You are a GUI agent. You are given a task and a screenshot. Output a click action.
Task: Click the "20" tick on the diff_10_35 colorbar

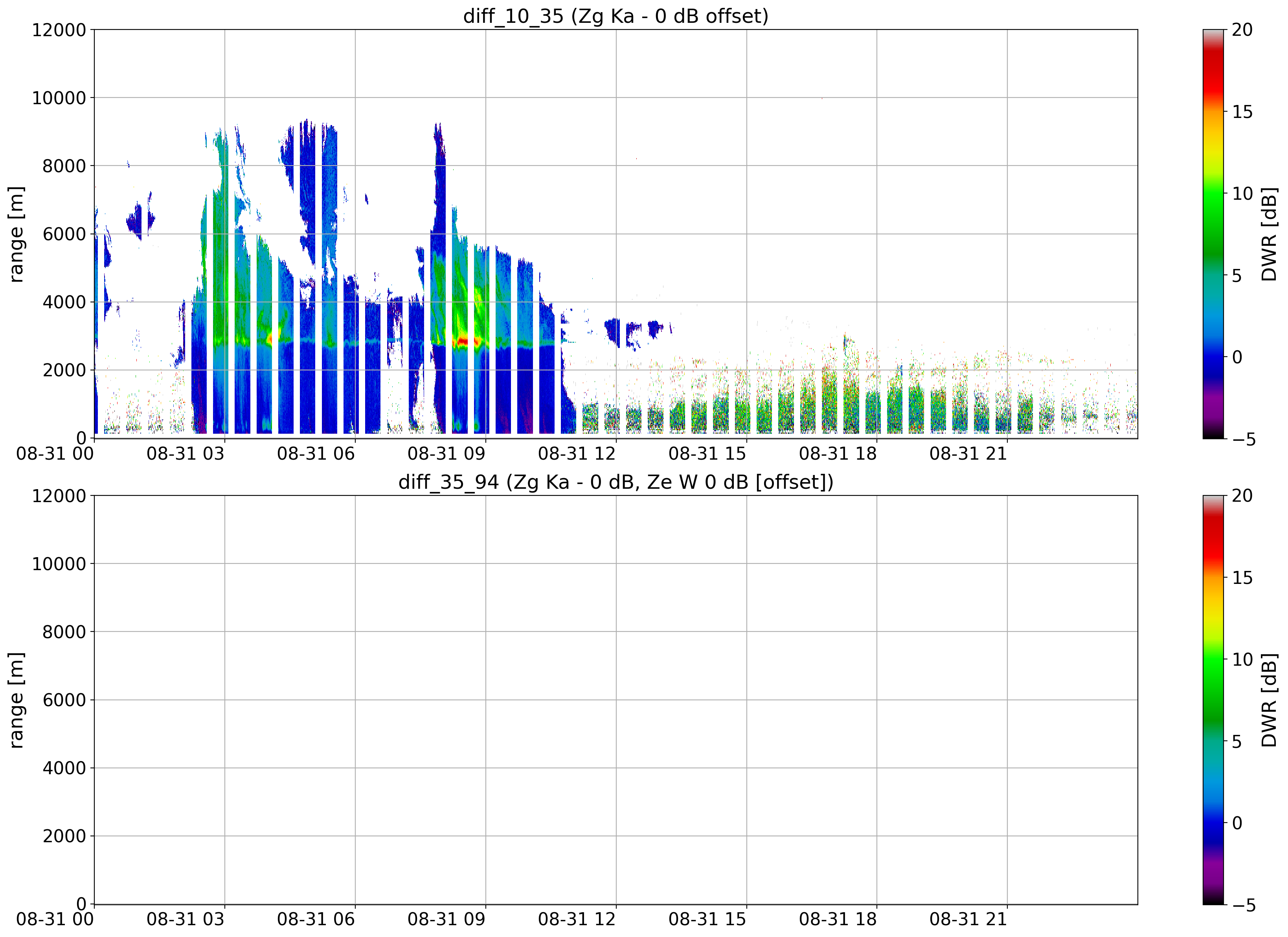coord(1242,29)
